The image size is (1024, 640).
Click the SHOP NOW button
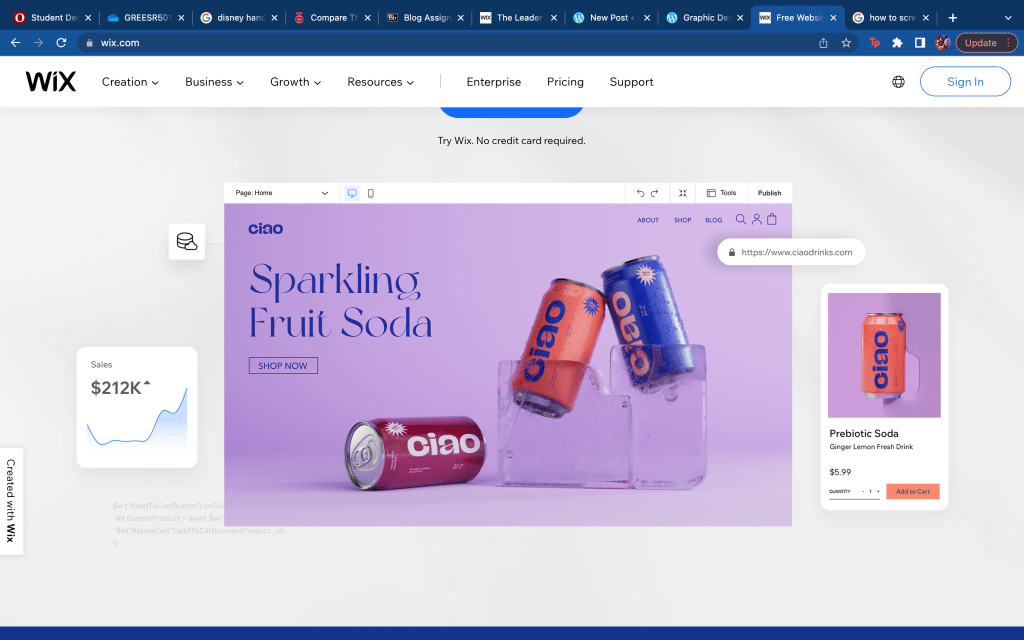coord(283,366)
